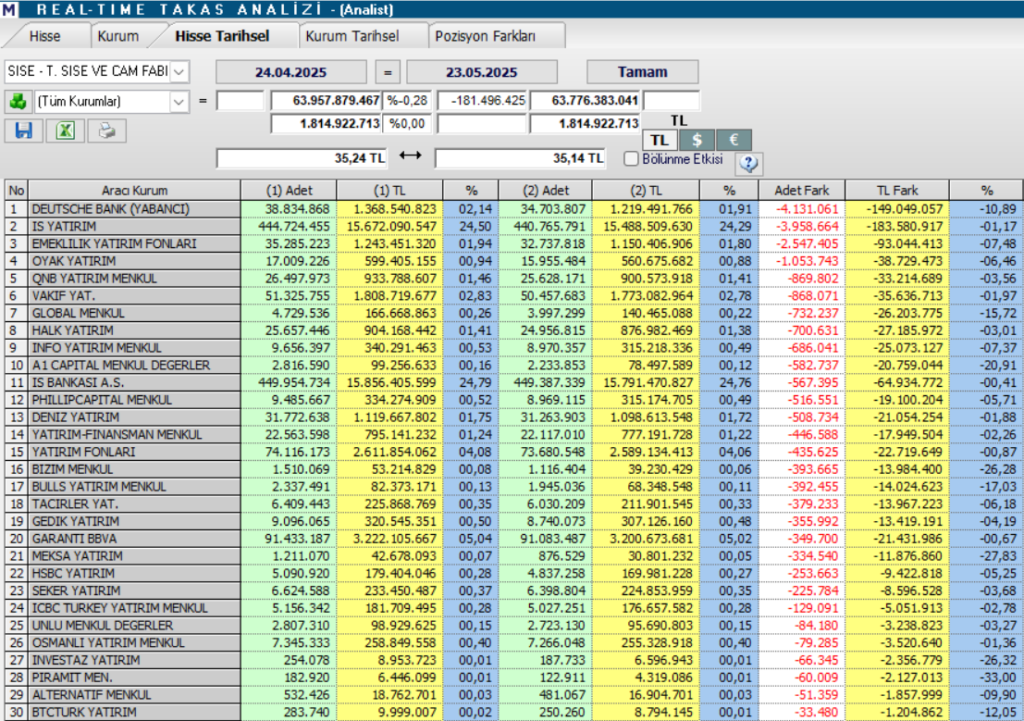
Task: Click the green clover institutions icon
Action: (x=17, y=101)
